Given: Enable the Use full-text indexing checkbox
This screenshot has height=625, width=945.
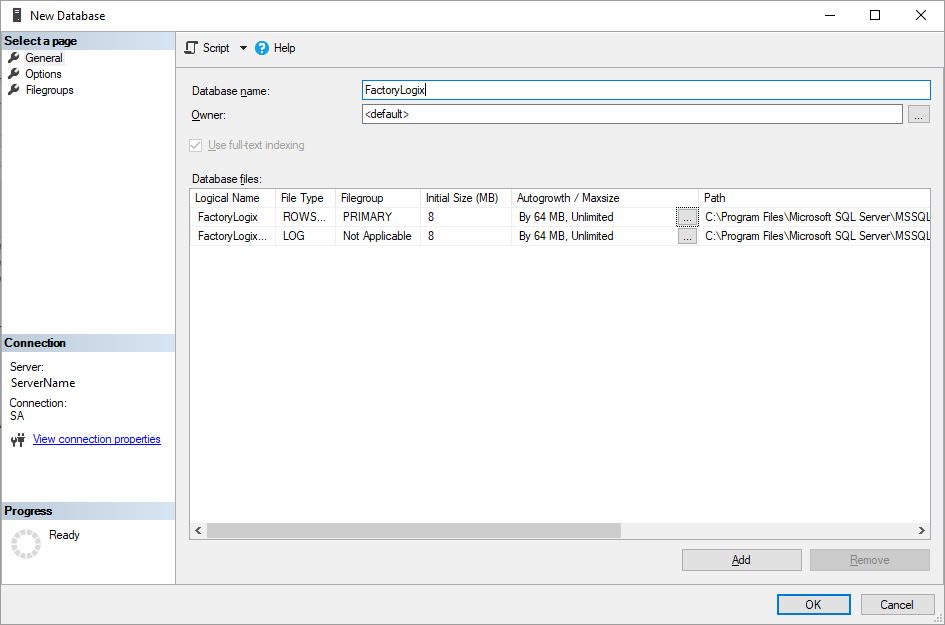Looking at the screenshot, I should 195,145.
